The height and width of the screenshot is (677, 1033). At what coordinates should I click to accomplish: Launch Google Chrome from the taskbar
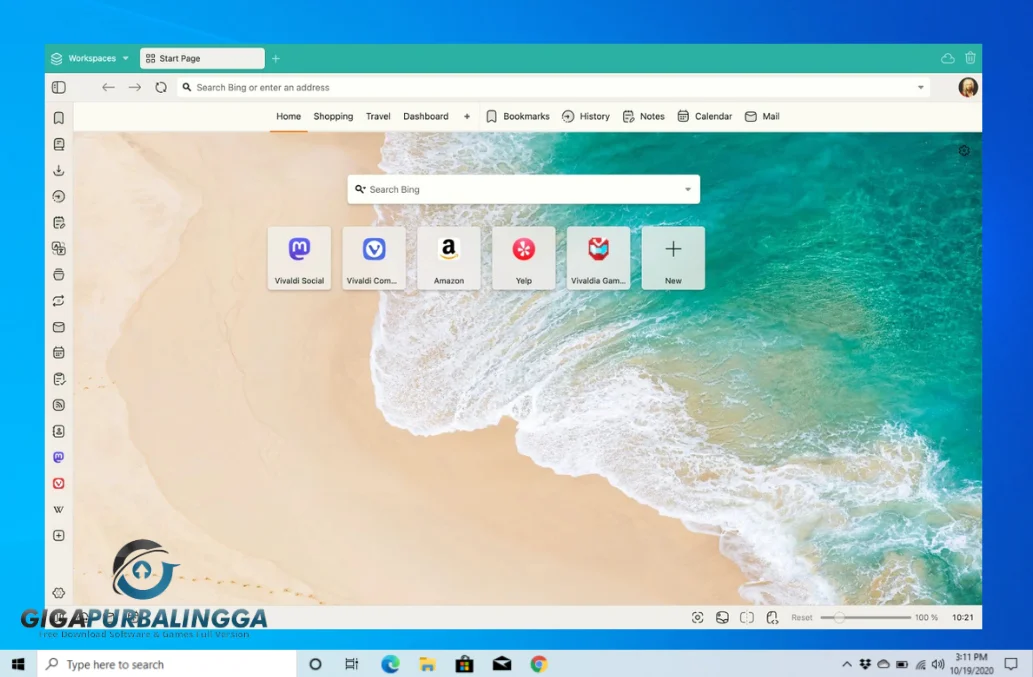538,663
